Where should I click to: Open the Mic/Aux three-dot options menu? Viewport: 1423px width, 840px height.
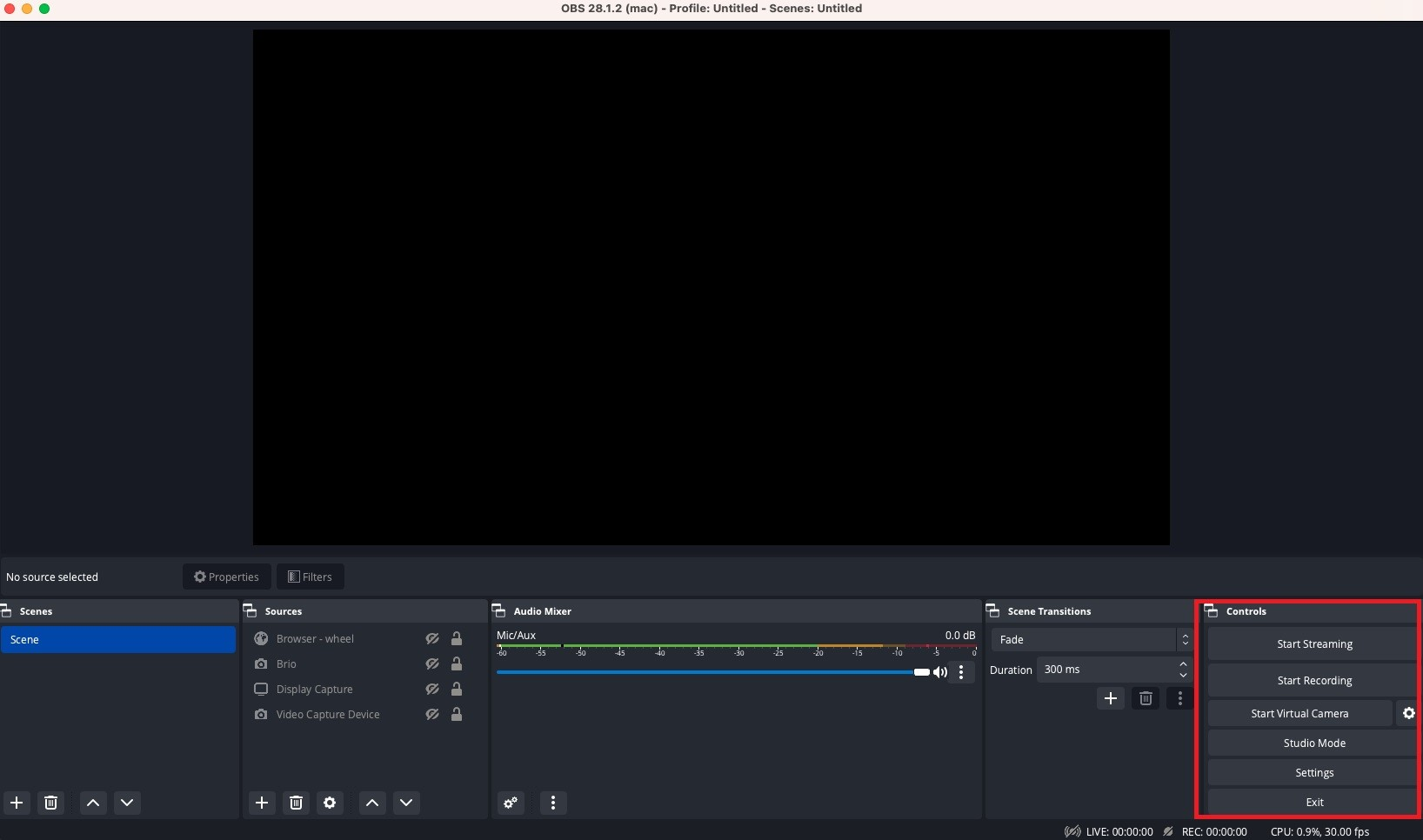click(961, 672)
